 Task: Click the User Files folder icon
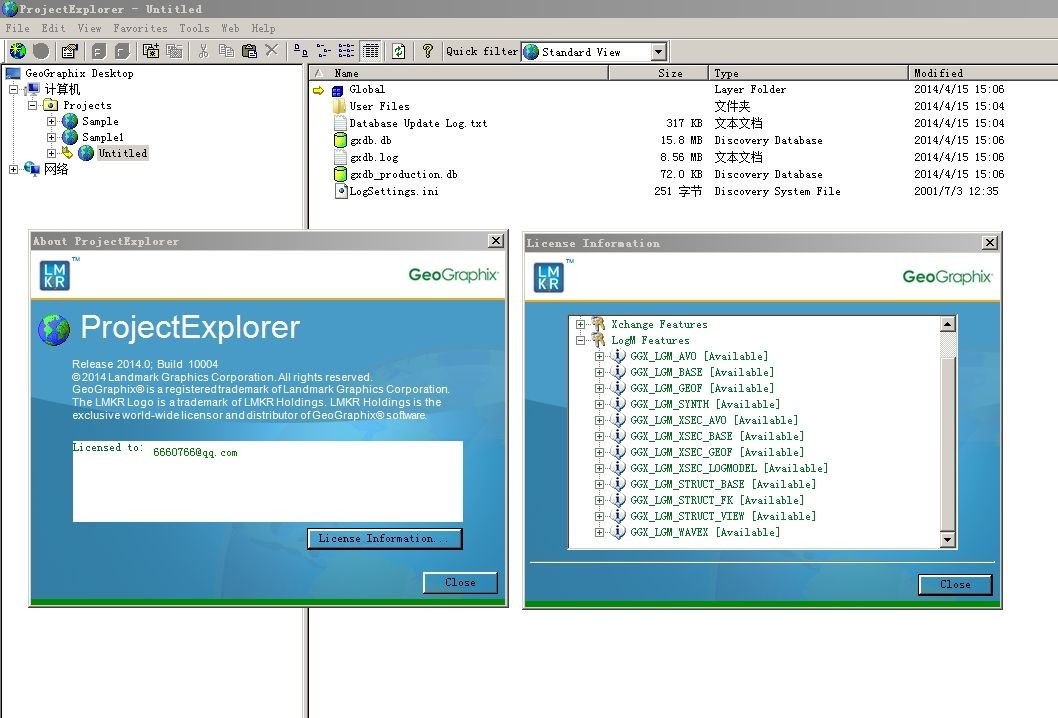pos(339,106)
